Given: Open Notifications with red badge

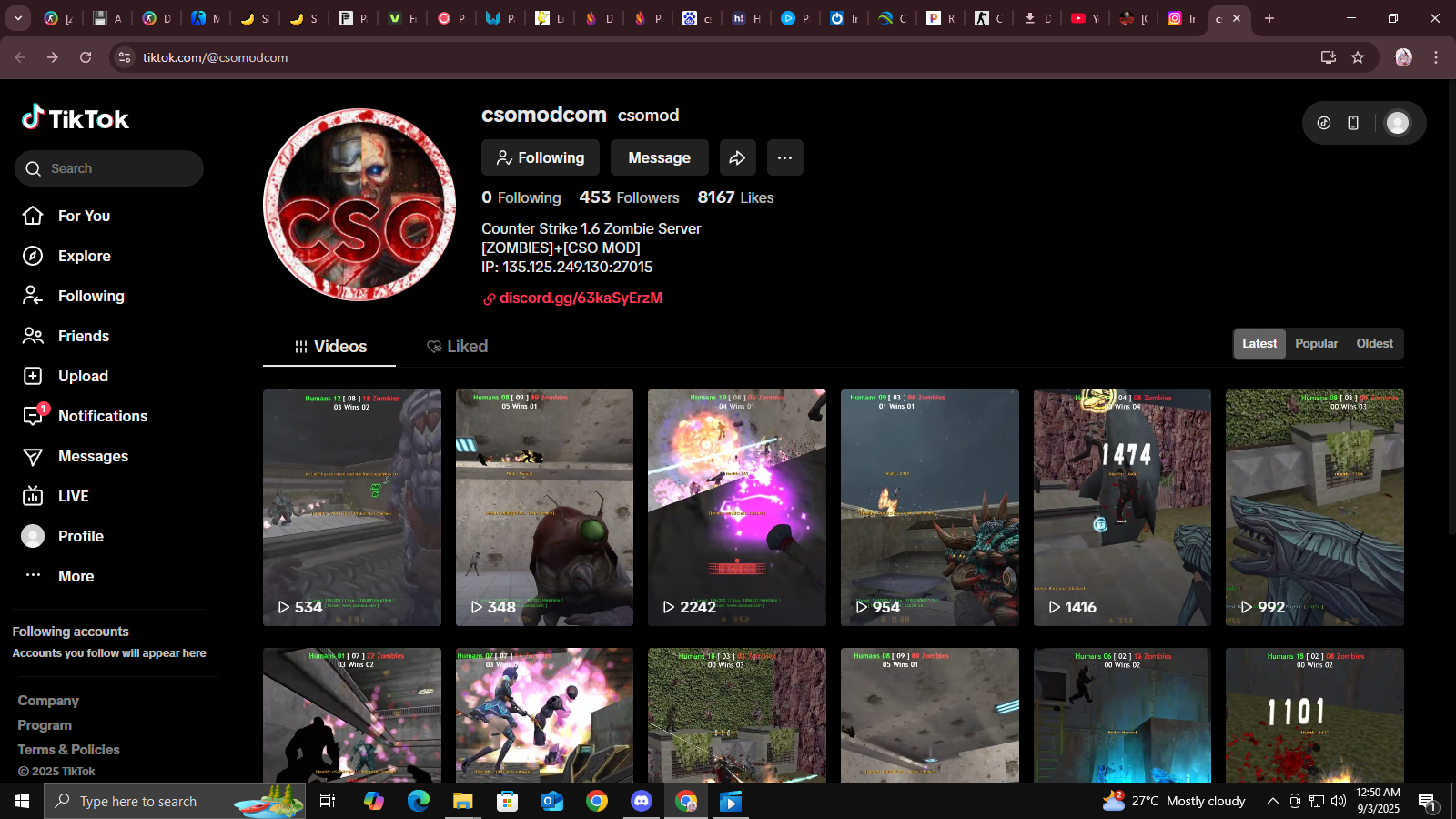Looking at the screenshot, I should click(102, 416).
